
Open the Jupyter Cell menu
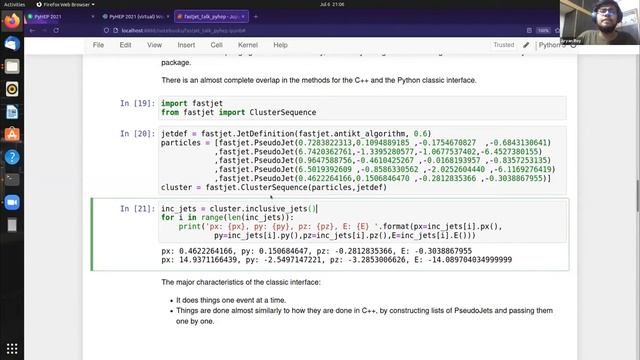click(x=216, y=45)
